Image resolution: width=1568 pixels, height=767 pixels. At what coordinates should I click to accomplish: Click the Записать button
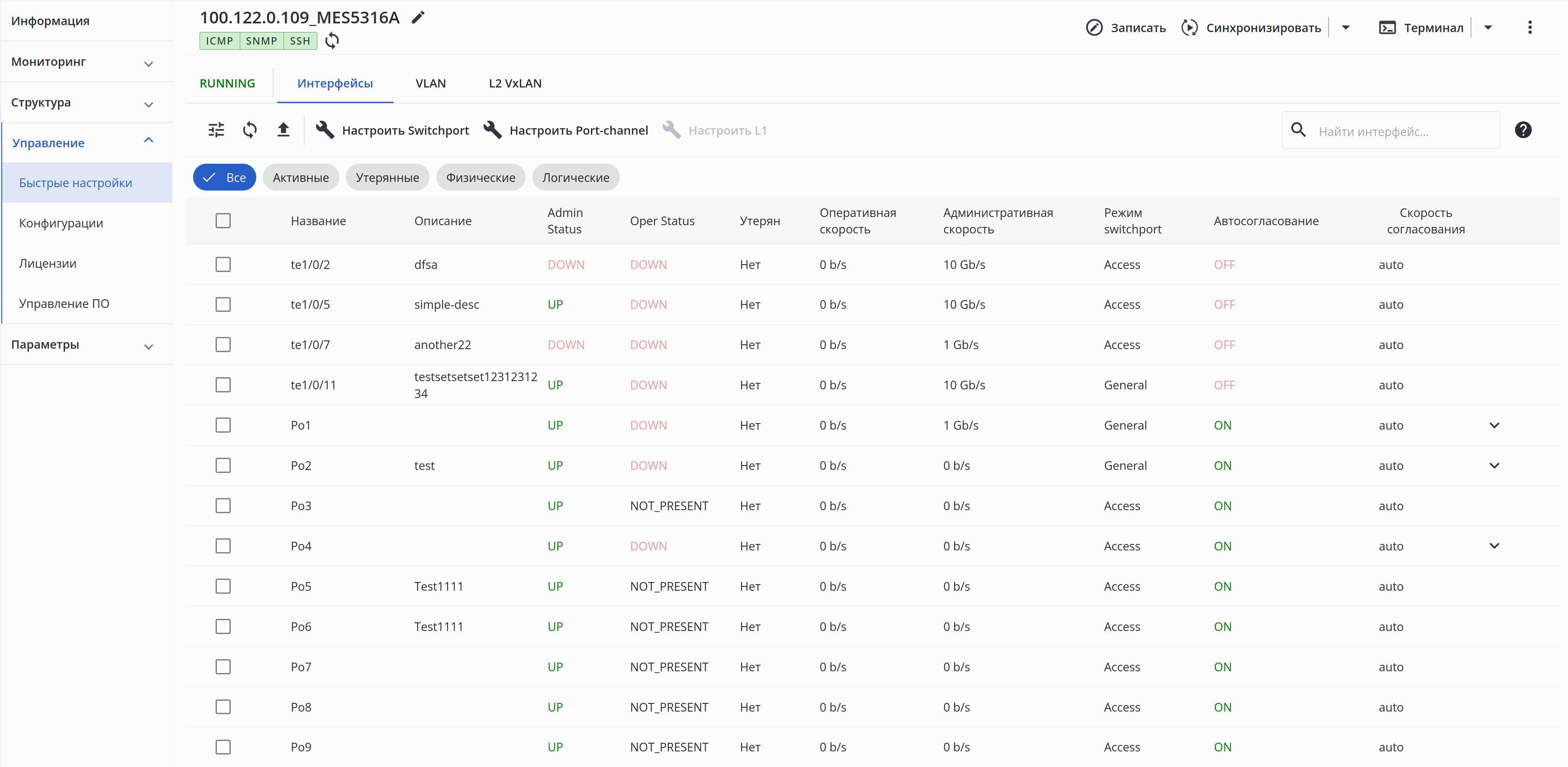1126,27
